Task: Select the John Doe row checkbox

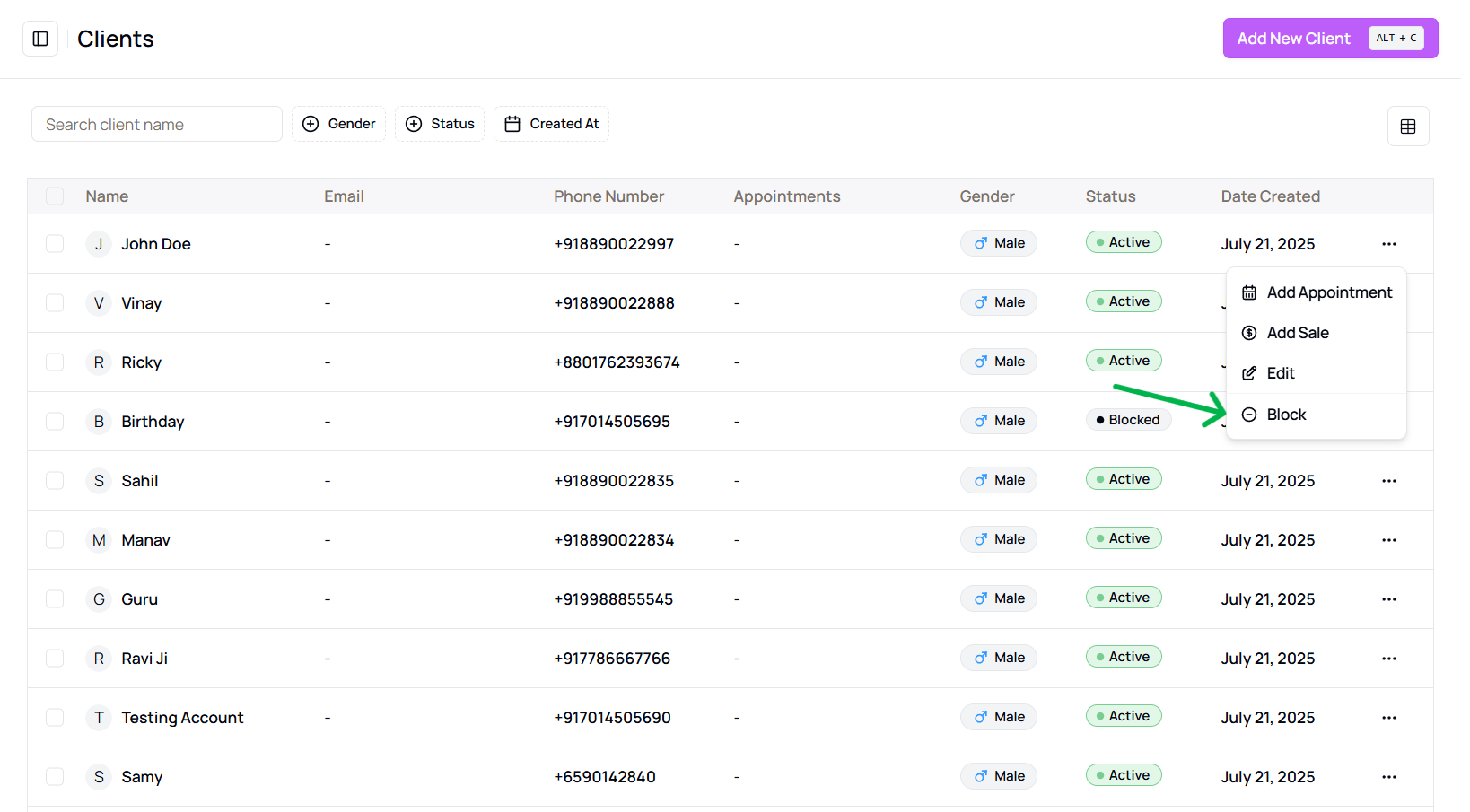Action: tap(55, 244)
